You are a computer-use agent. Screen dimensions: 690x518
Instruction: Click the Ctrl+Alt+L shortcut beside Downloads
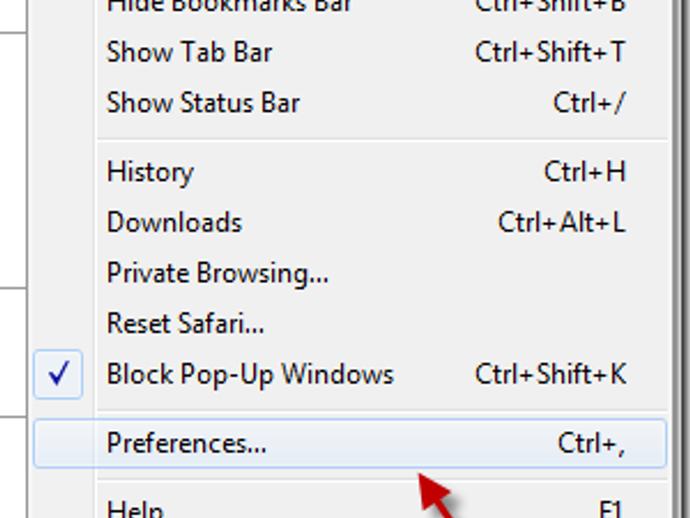[561, 222]
